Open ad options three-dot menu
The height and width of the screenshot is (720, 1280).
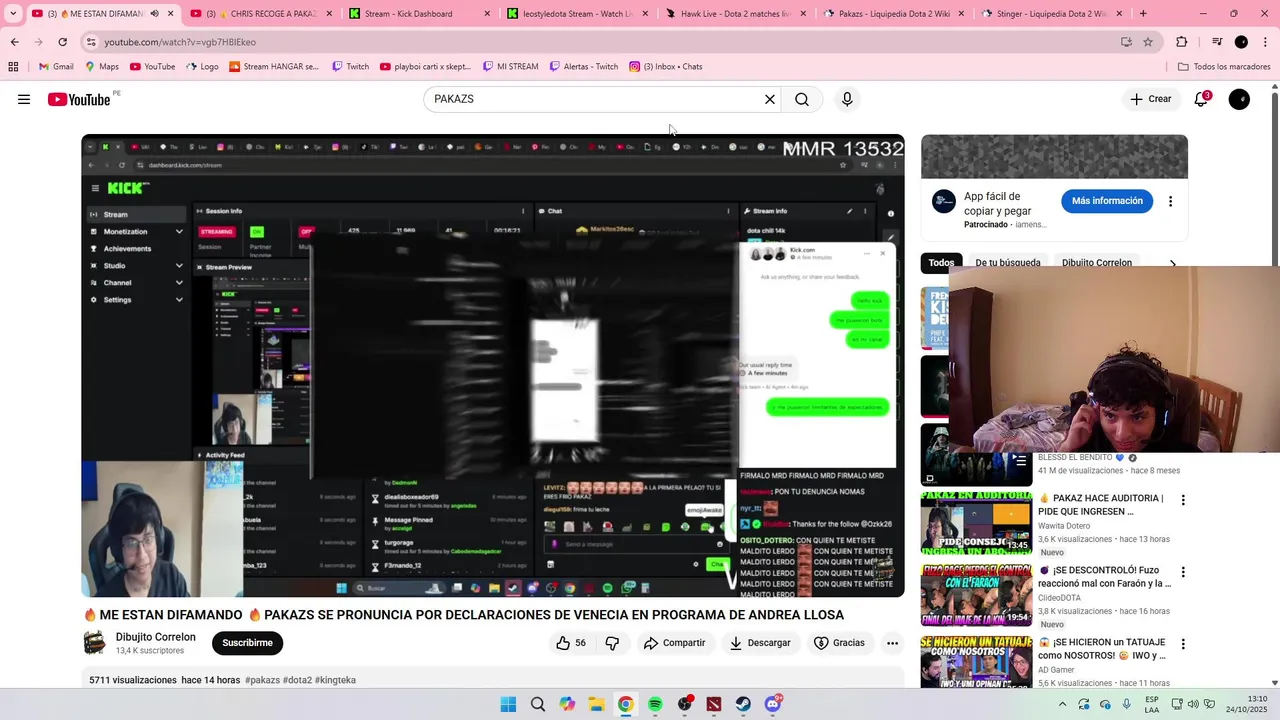coord(1170,201)
